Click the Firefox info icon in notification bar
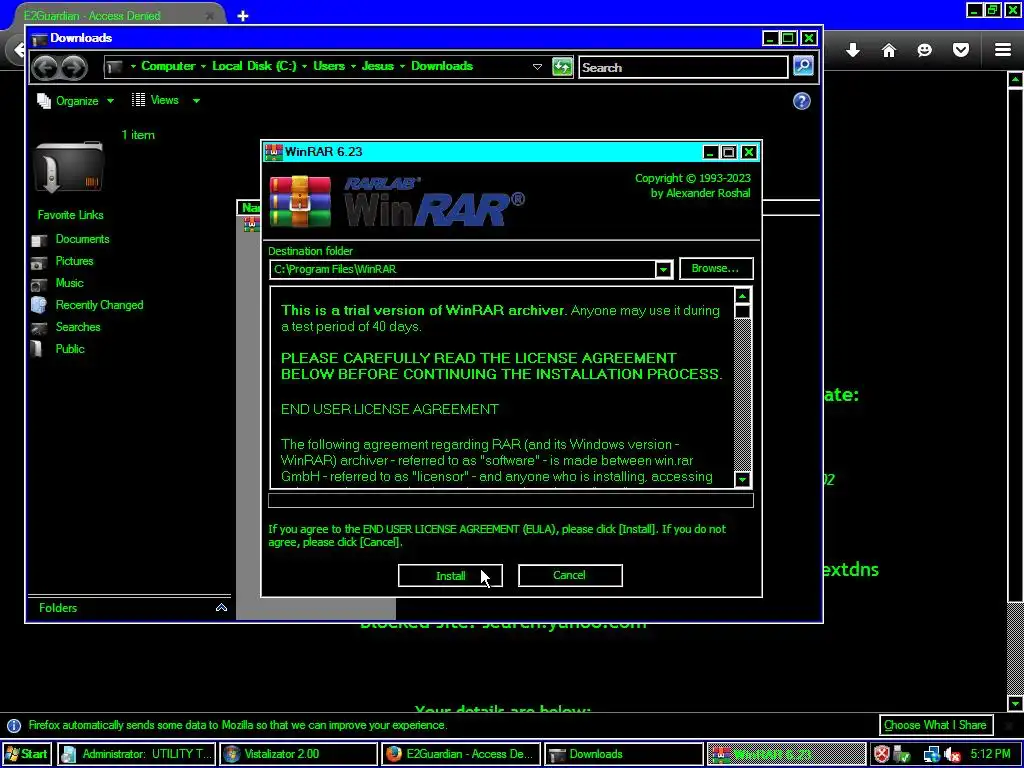 (14, 726)
